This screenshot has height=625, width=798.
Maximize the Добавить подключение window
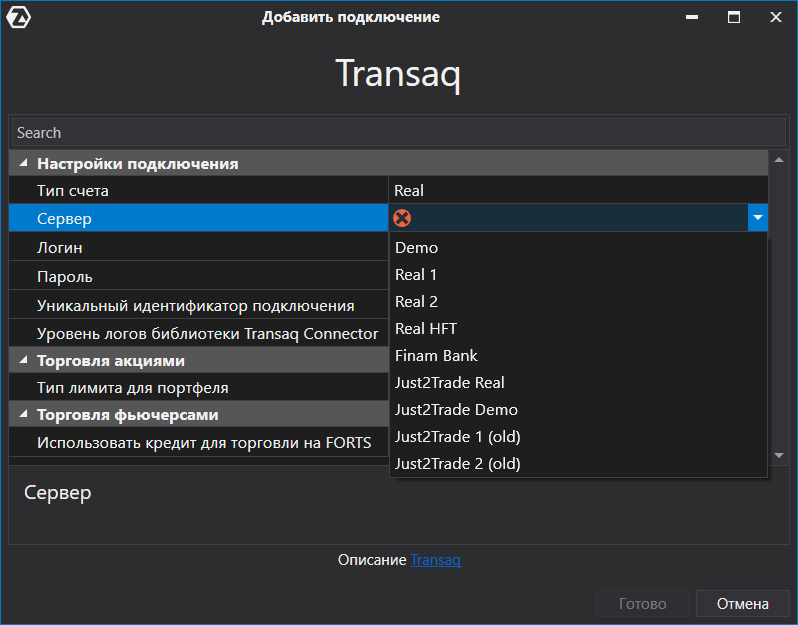tap(733, 17)
